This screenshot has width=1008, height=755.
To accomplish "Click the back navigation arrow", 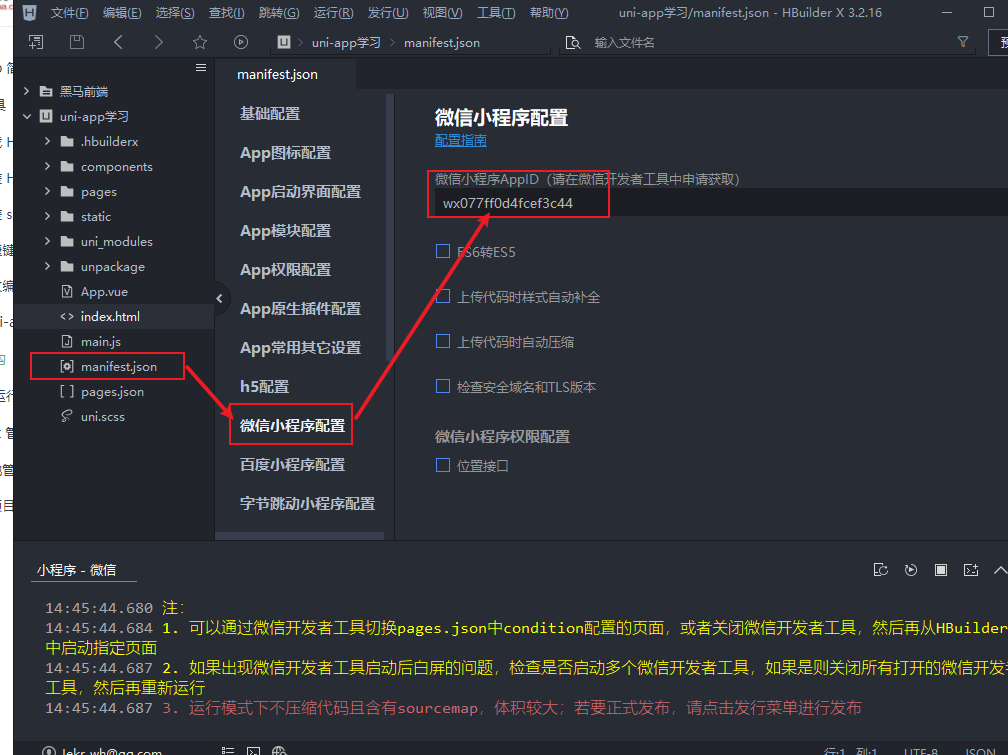I will click(118, 42).
